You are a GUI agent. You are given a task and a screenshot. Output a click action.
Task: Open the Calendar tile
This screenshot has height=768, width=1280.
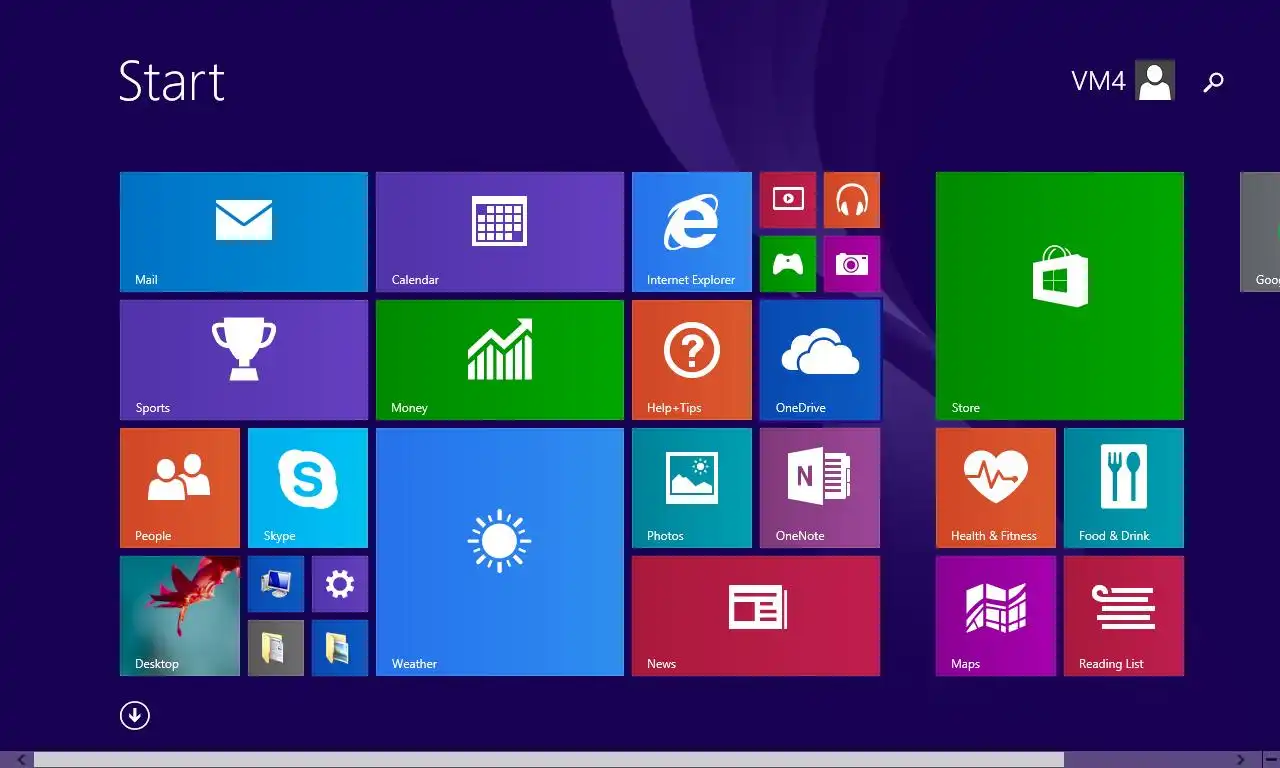500,232
